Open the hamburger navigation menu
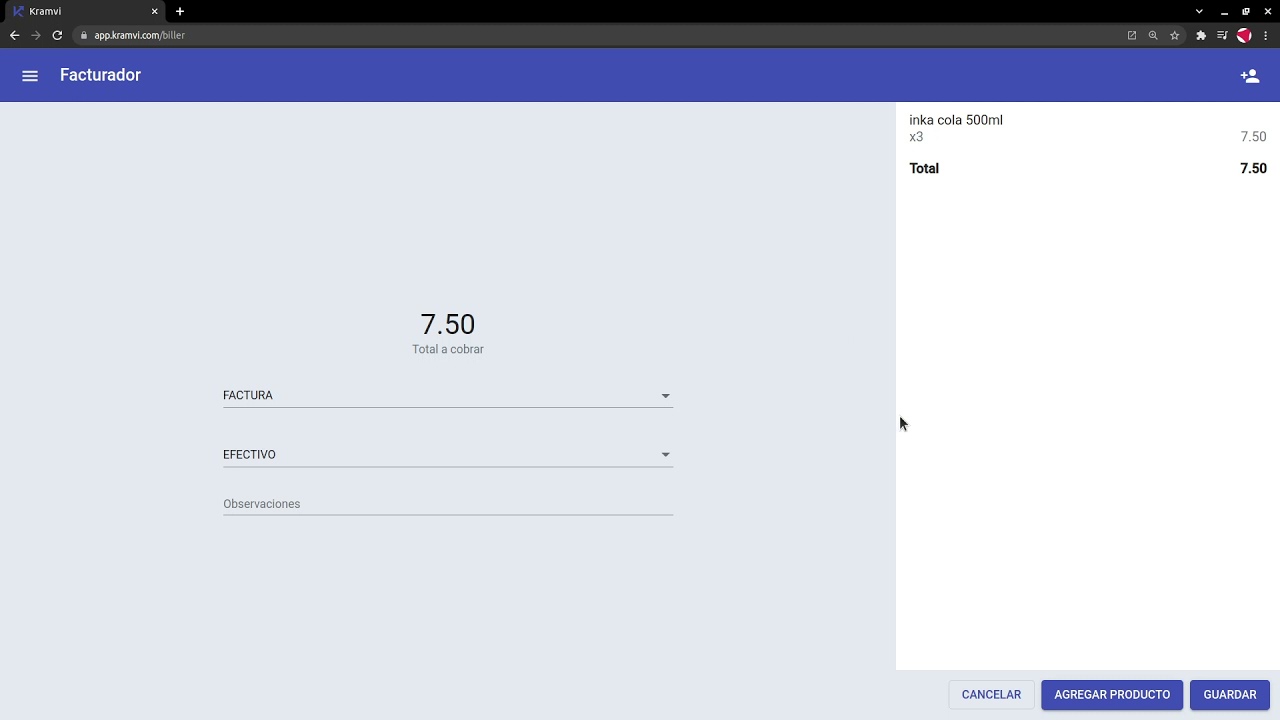 [30, 76]
